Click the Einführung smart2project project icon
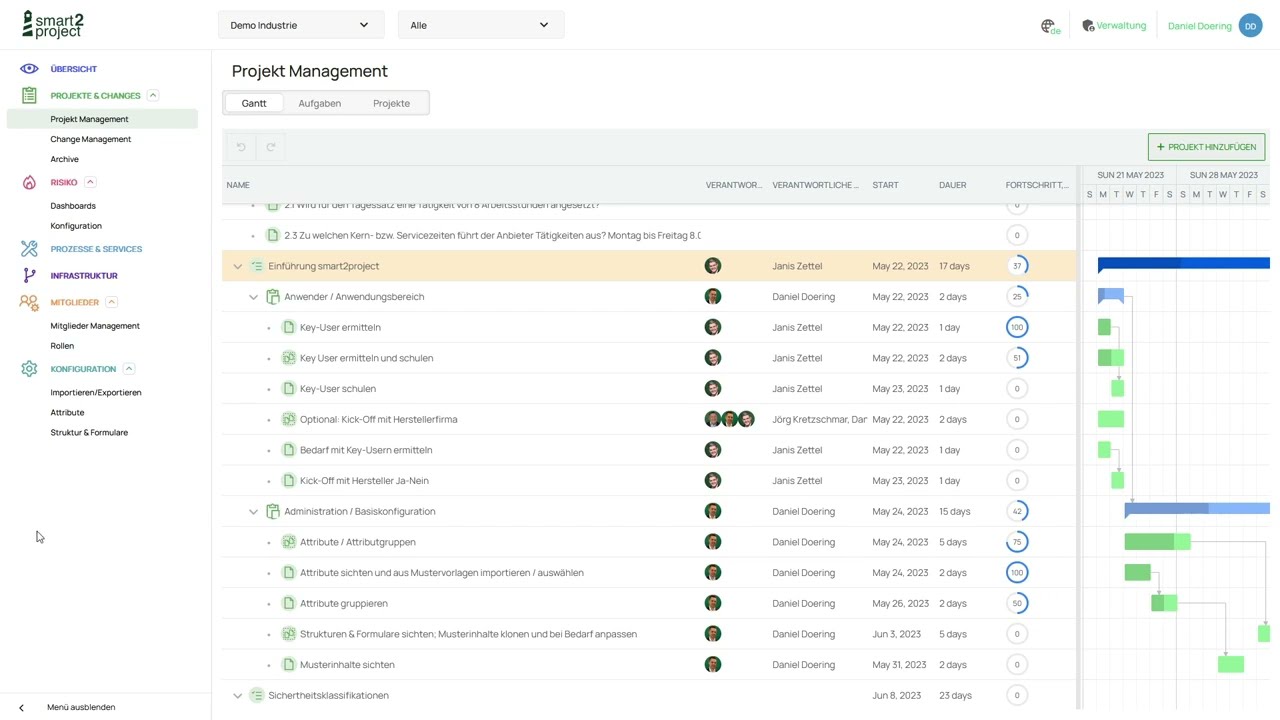The width and height of the screenshot is (1280, 720). click(257, 266)
